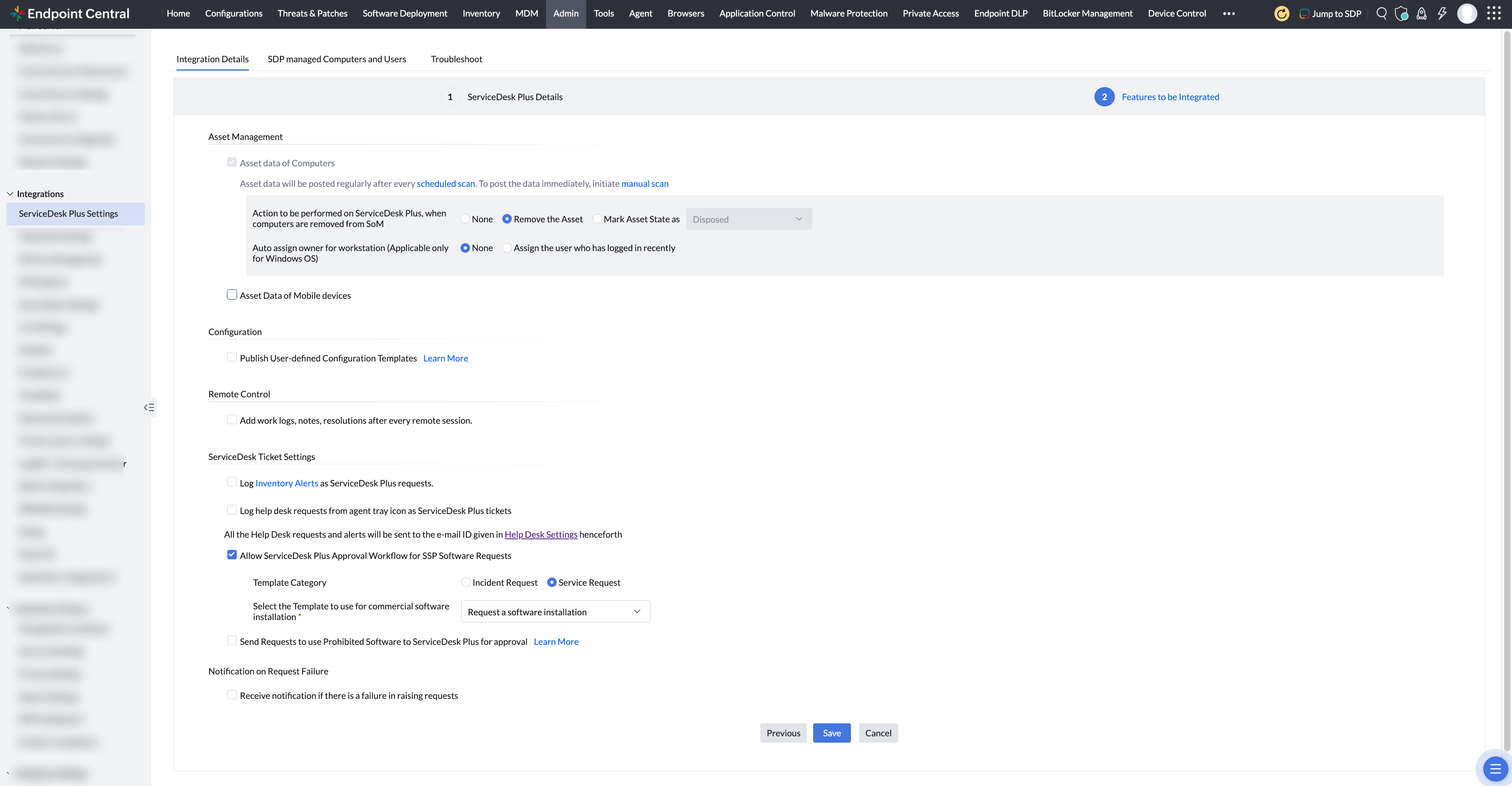
Task: Switch to SDP managed Computers and Users tab
Action: 336,59
